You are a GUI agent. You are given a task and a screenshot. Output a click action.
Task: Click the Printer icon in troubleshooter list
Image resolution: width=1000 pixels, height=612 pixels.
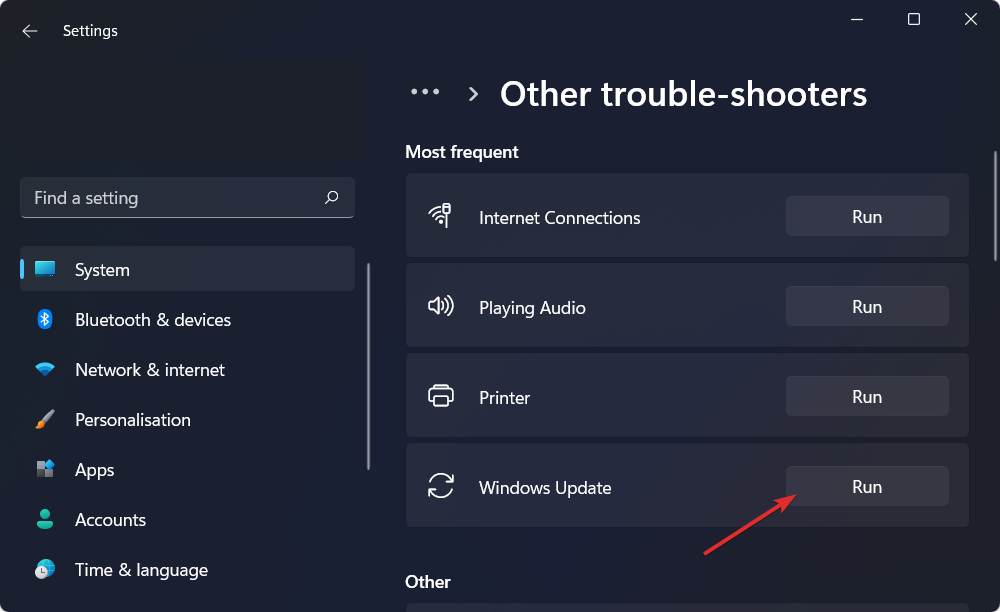440,396
